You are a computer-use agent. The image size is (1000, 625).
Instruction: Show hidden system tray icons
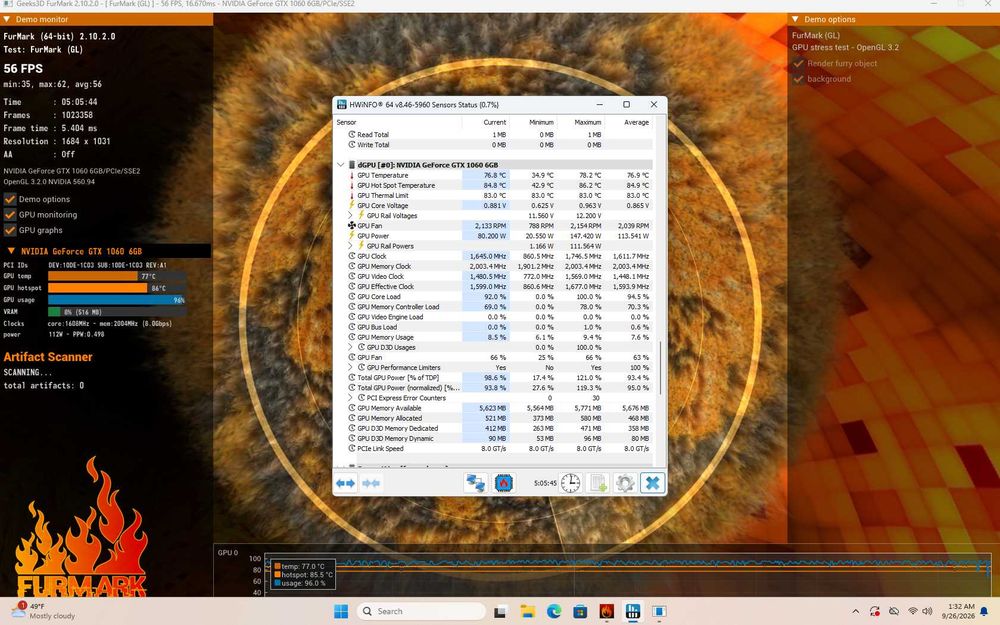pyautogui.click(x=855, y=611)
